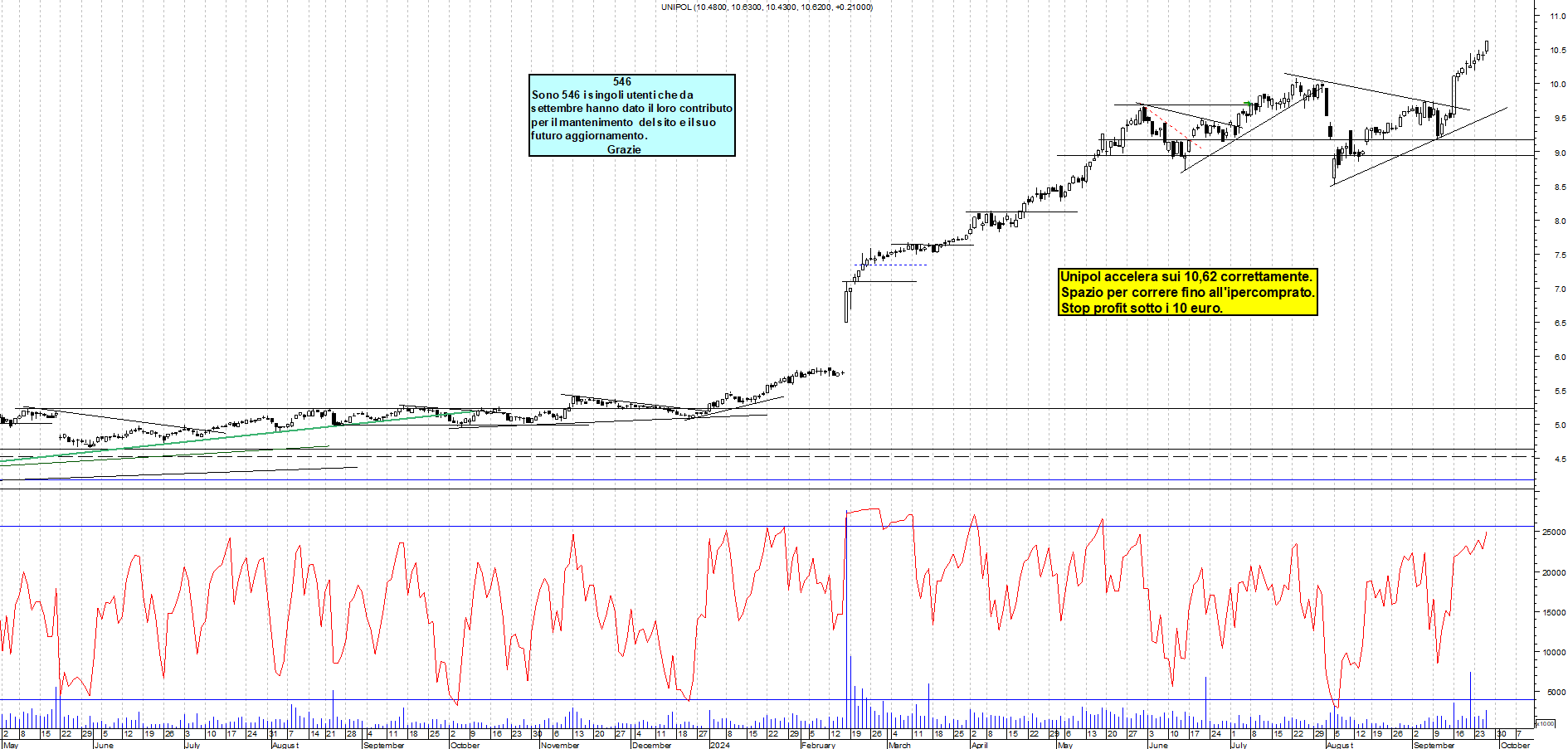Click the 15000 indicator axis label
The height and width of the screenshot is (749, 1568).
[x=1554, y=613]
